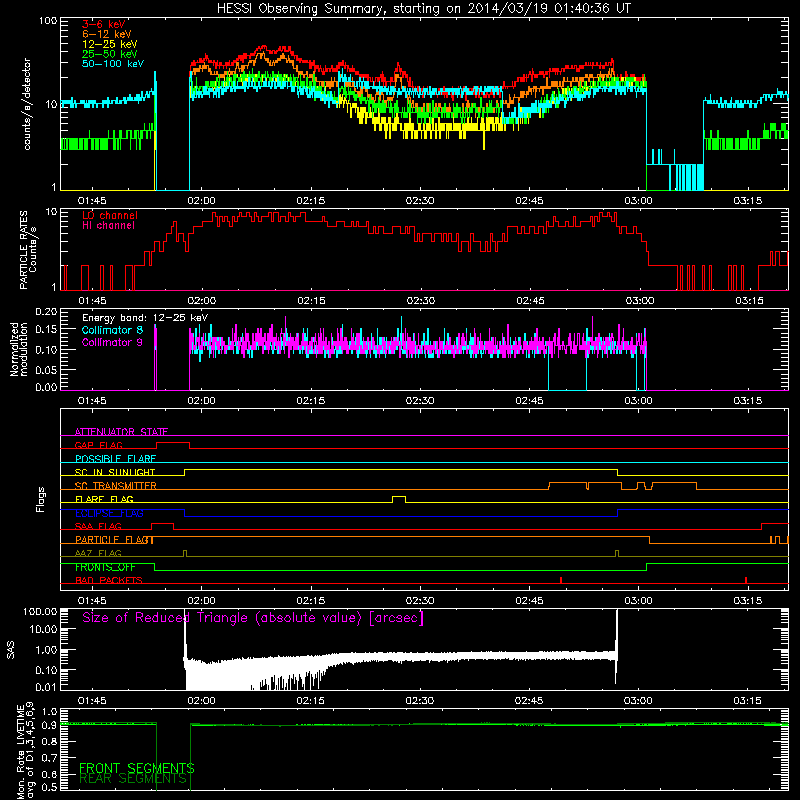Click the green 25-50 keV legend entry
This screenshot has height=800, width=800.
(x=110, y=54)
